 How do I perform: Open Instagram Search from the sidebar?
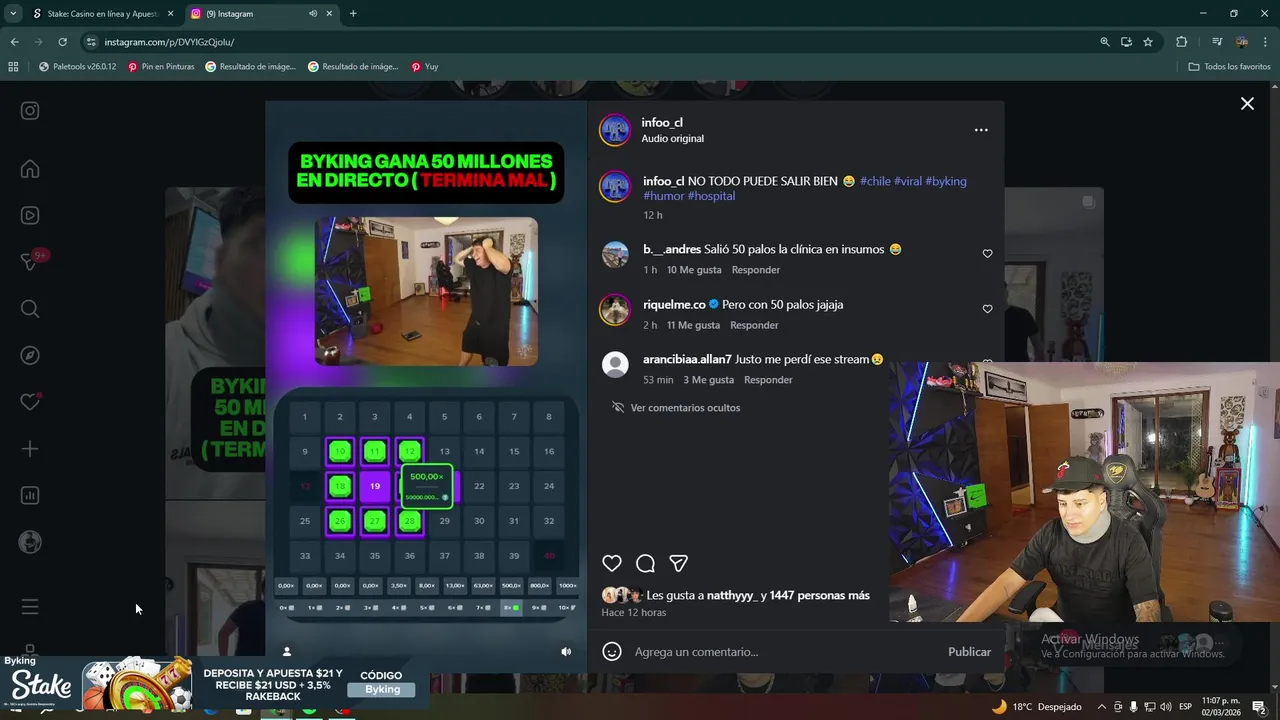[30, 309]
